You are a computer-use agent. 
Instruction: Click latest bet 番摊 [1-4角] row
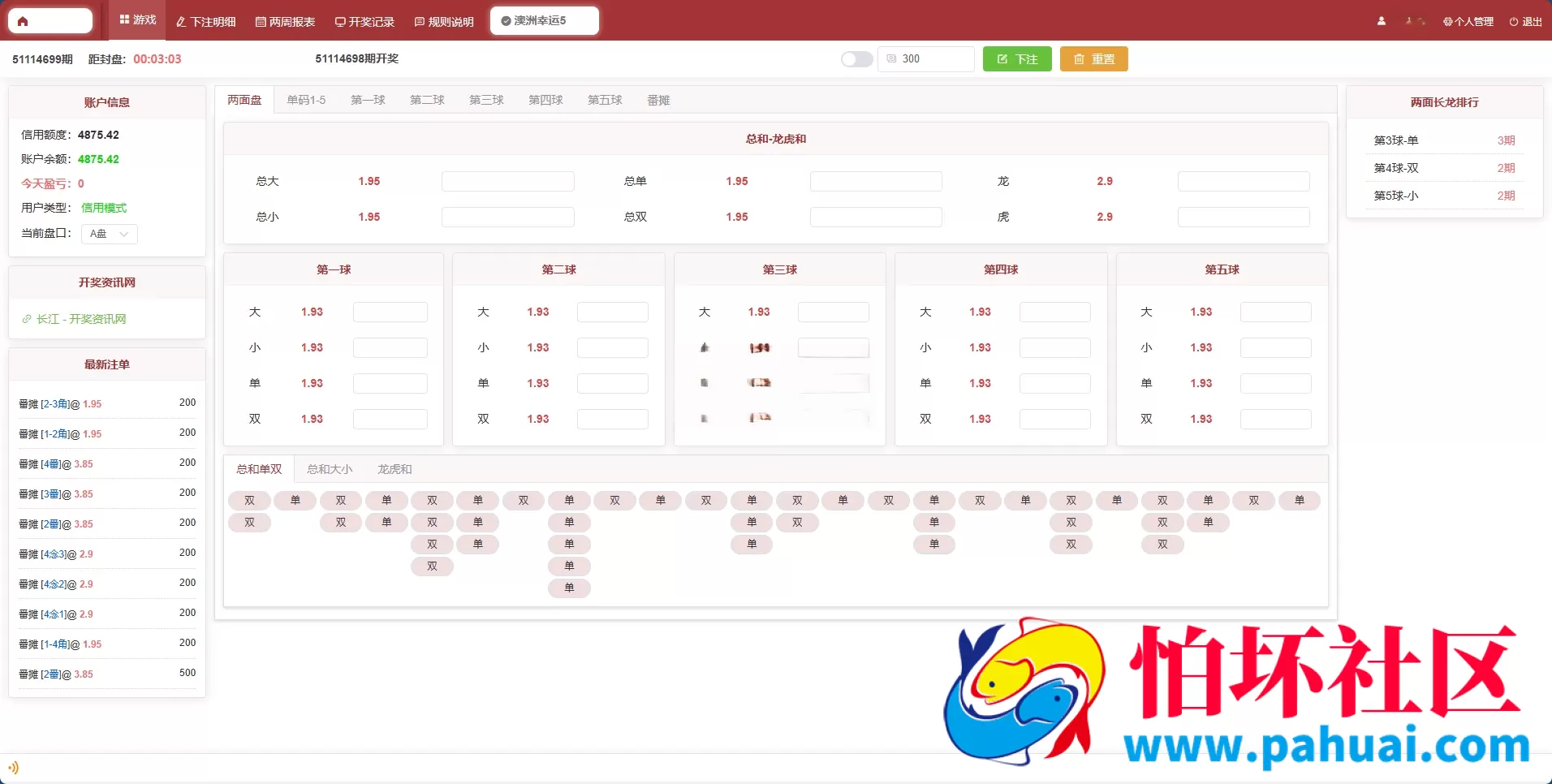coord(107,644)
